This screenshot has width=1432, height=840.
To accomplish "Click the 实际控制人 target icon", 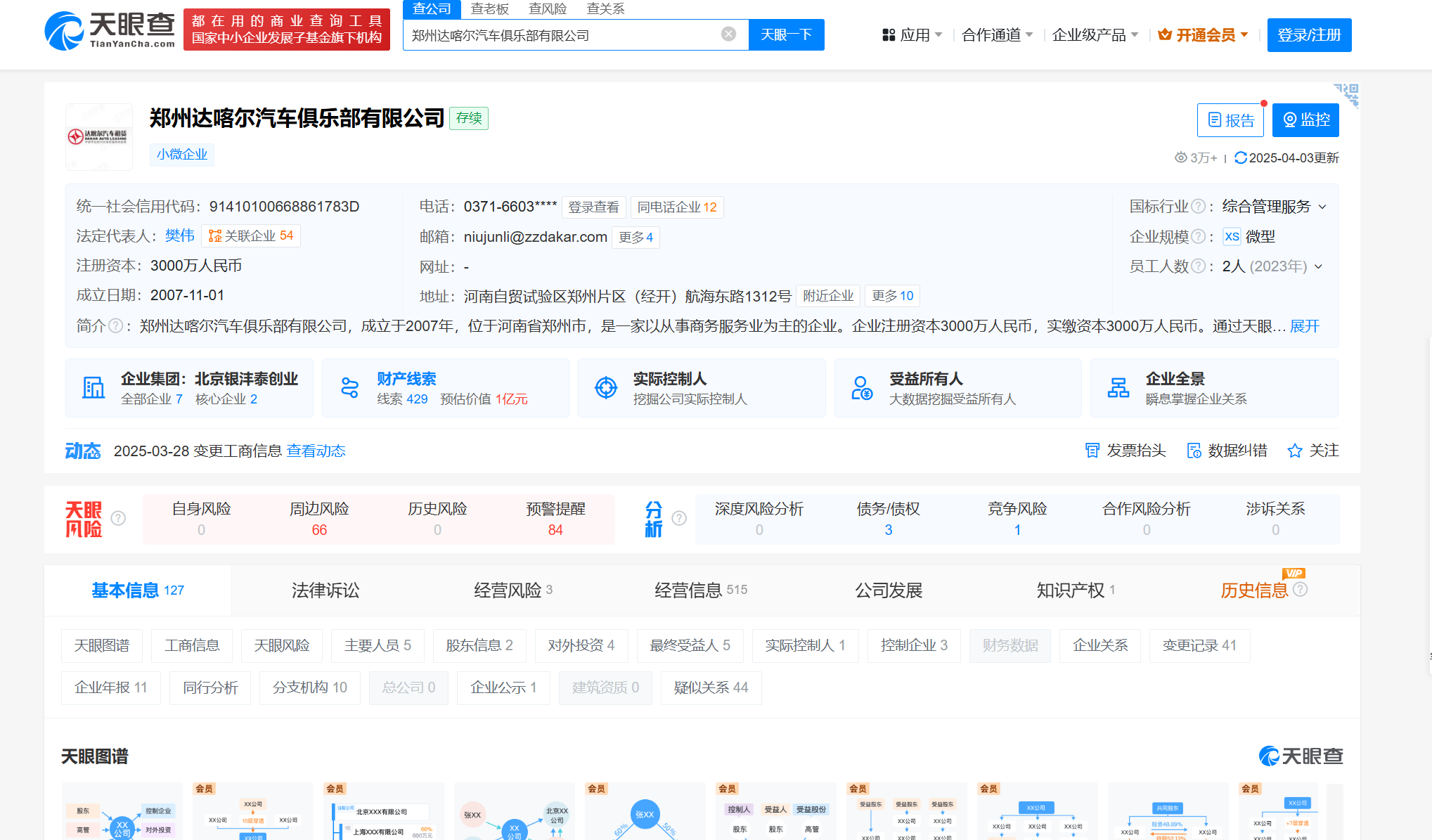I will (606, 387).
